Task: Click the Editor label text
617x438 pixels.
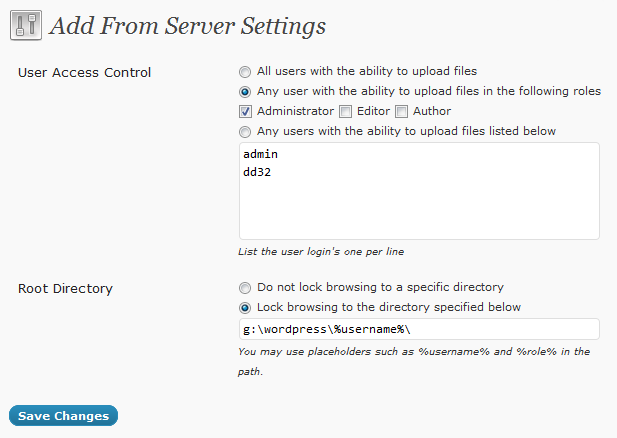Action: point(372,111)
